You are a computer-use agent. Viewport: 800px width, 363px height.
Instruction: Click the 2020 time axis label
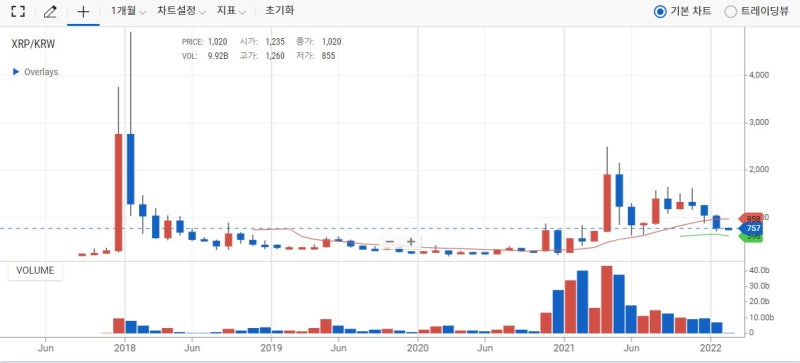click(x=418, y=348)
